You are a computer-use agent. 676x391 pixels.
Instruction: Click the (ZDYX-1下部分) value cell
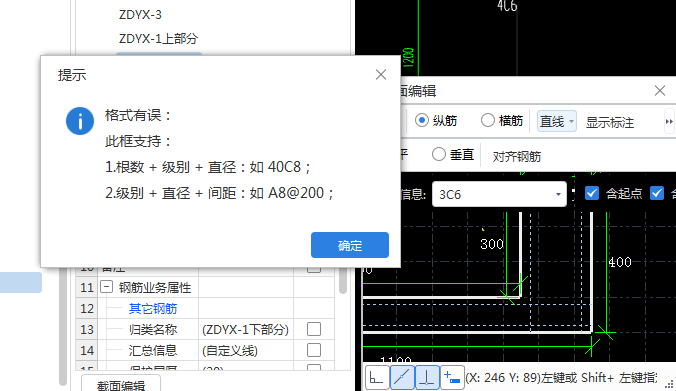pos(245,330)
